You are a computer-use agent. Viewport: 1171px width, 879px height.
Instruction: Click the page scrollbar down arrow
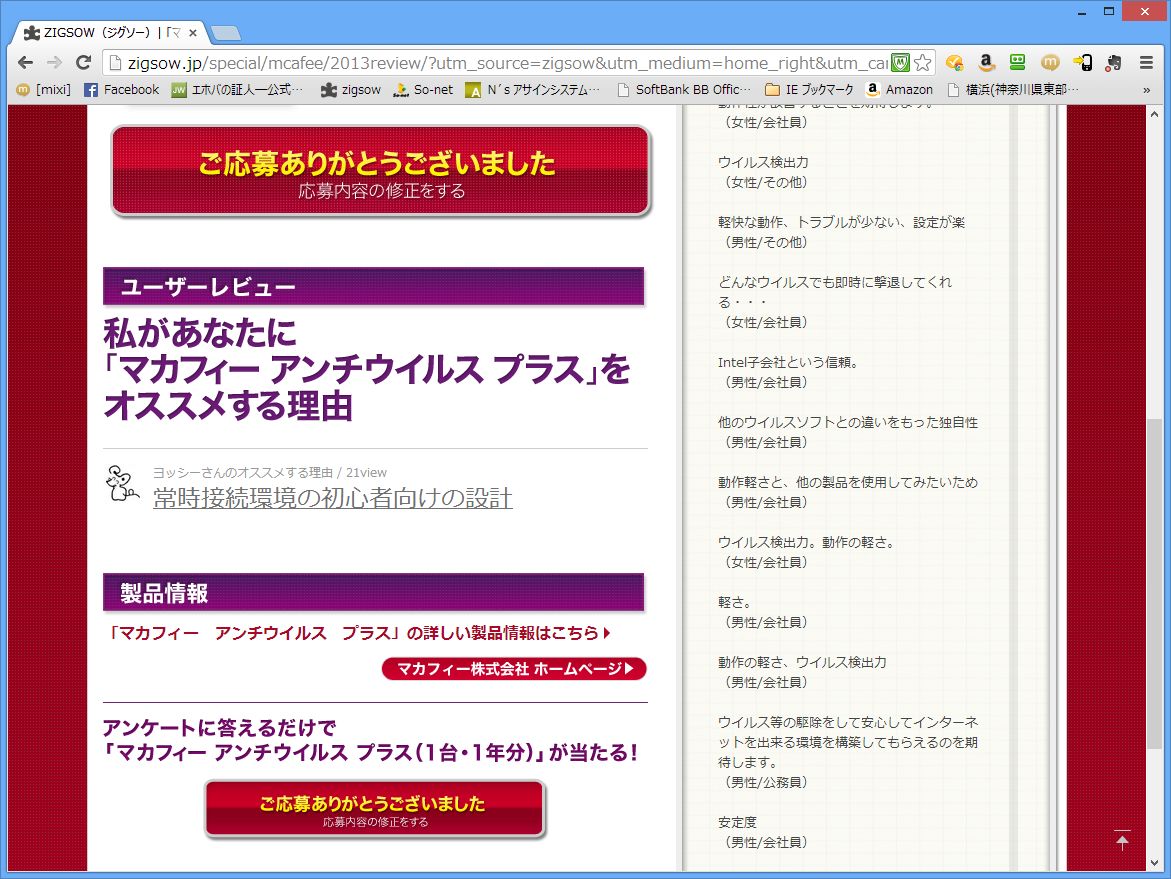tap(1155, 863)
